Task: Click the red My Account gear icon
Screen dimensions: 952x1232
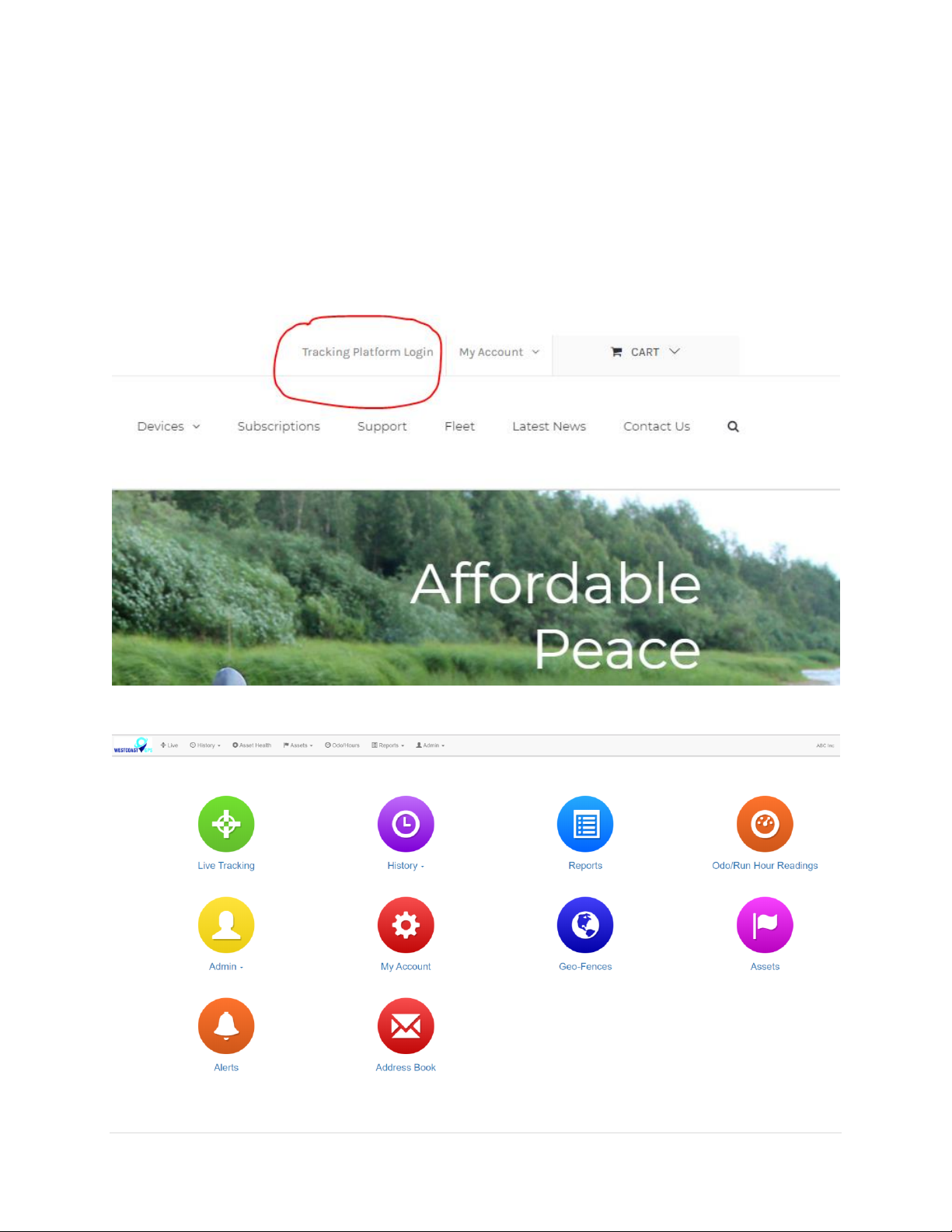Action: pyautogui.click(x=406, y=925)
